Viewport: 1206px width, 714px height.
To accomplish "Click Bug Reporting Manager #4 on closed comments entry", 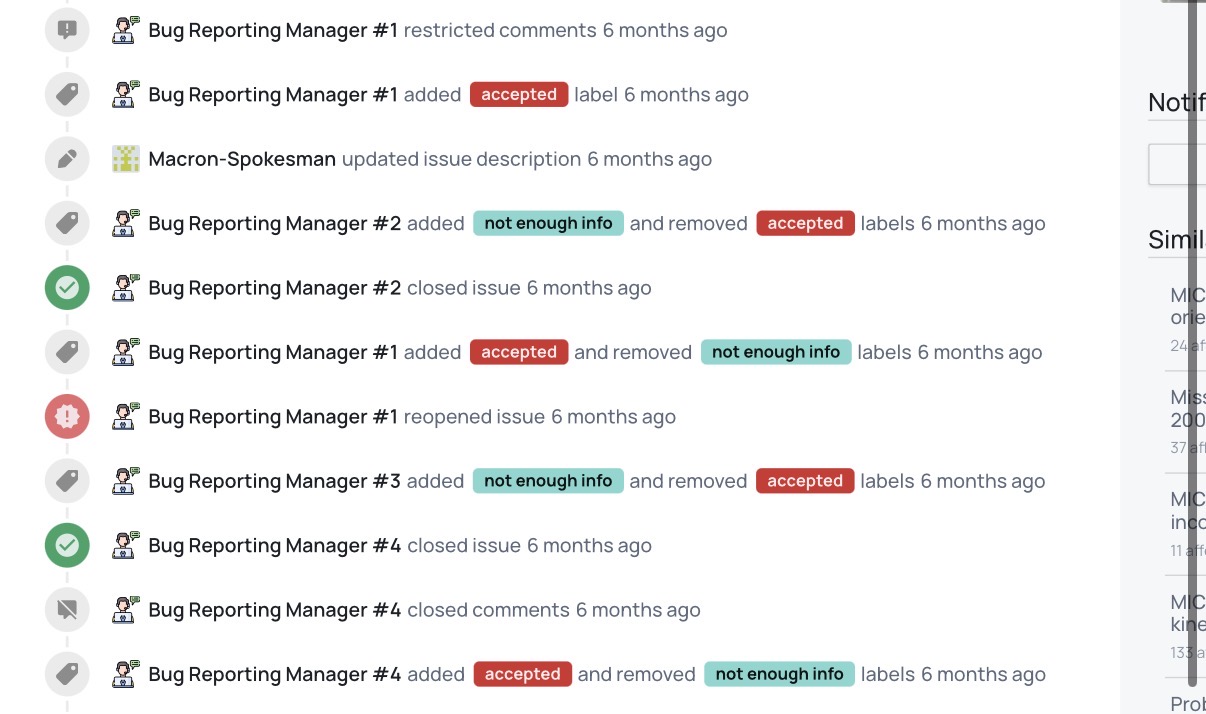I will tap(274, 610).
